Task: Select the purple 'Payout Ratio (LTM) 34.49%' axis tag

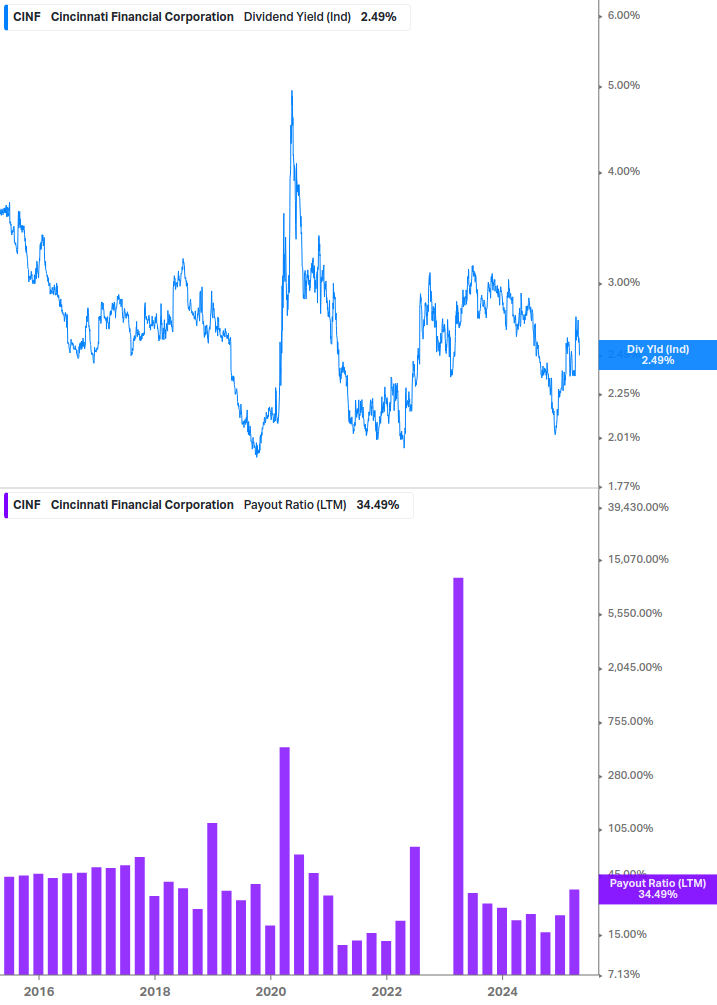Action: (658, 889)
